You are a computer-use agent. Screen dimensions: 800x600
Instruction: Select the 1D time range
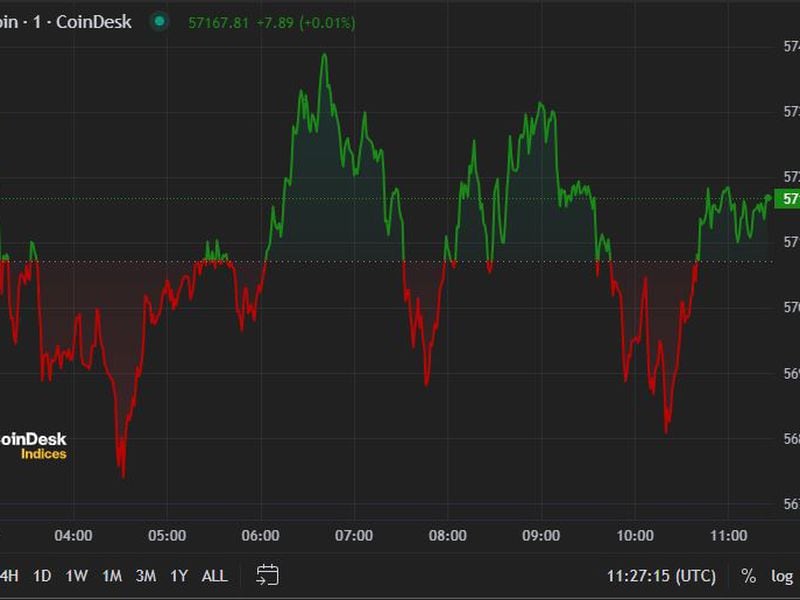click(x=42, y=576)
